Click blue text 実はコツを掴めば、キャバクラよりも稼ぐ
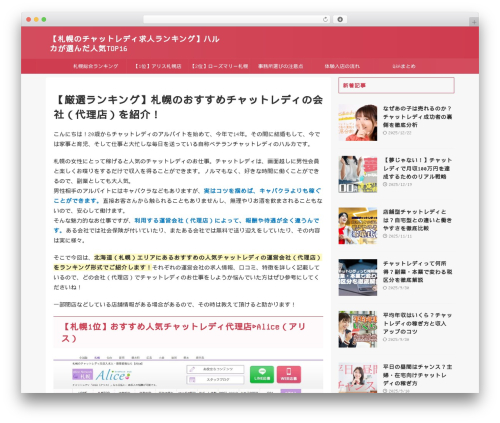 click(262, 191)
